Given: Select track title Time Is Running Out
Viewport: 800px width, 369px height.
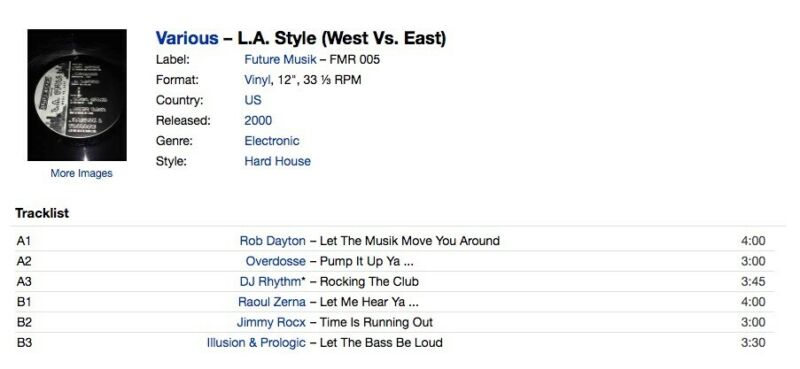Looking at the screenshot, I should pos(376,323).
